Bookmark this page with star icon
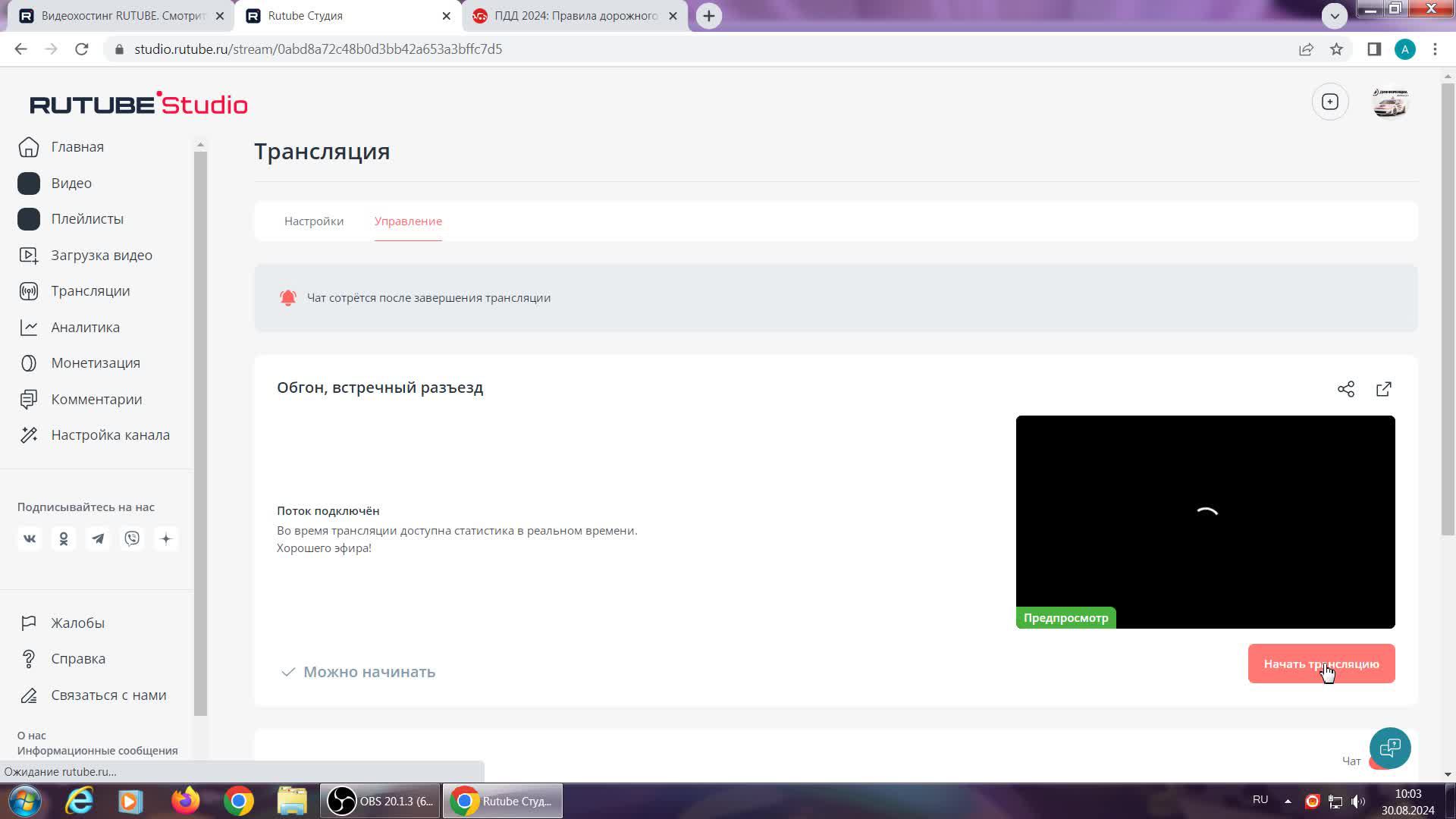This screenshot has width=1456, height=819. pos(1336,49)
